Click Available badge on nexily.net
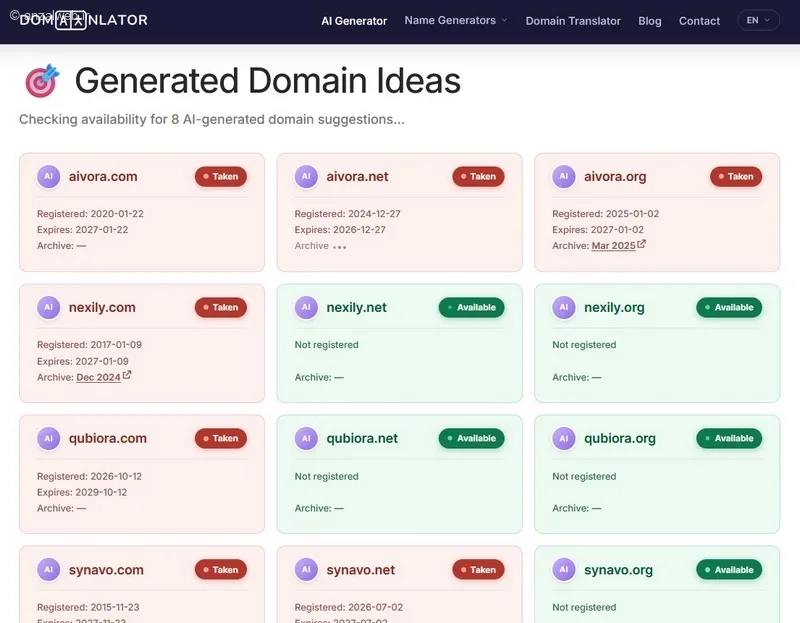Screen dimensions: 800x623 click(471, 307)
